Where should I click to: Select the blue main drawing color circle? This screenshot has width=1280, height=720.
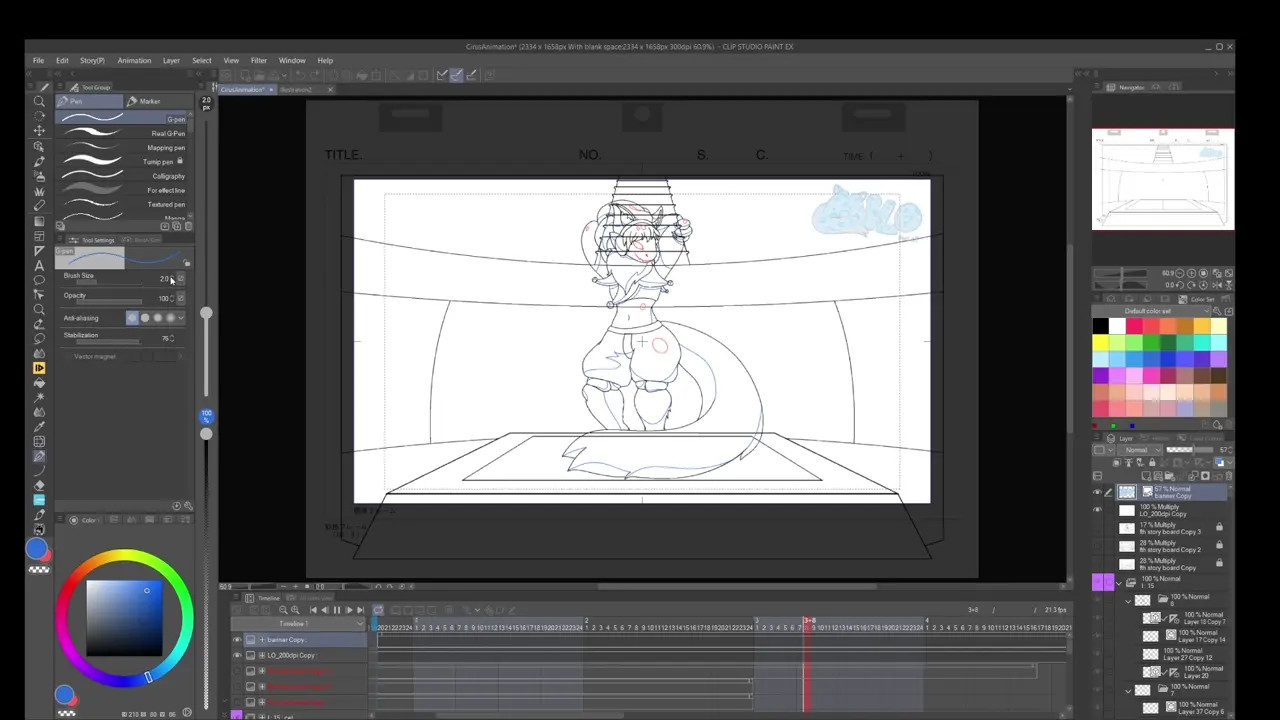coord(36,549)
